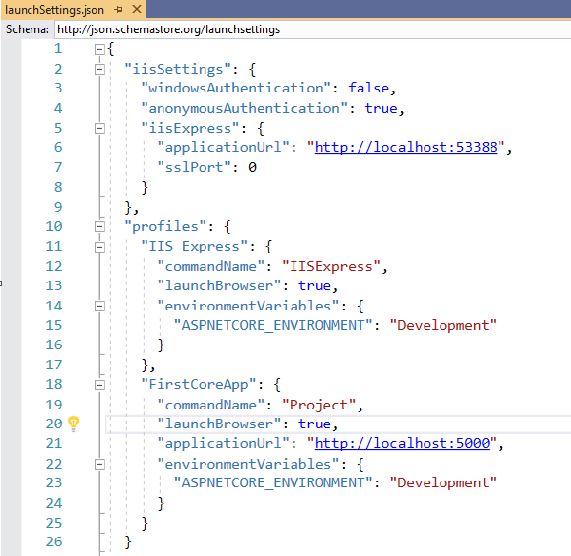Viewport: 571px width, 556px height.
Task: Click the "iisSettings" key text
Action: [178, 69]
